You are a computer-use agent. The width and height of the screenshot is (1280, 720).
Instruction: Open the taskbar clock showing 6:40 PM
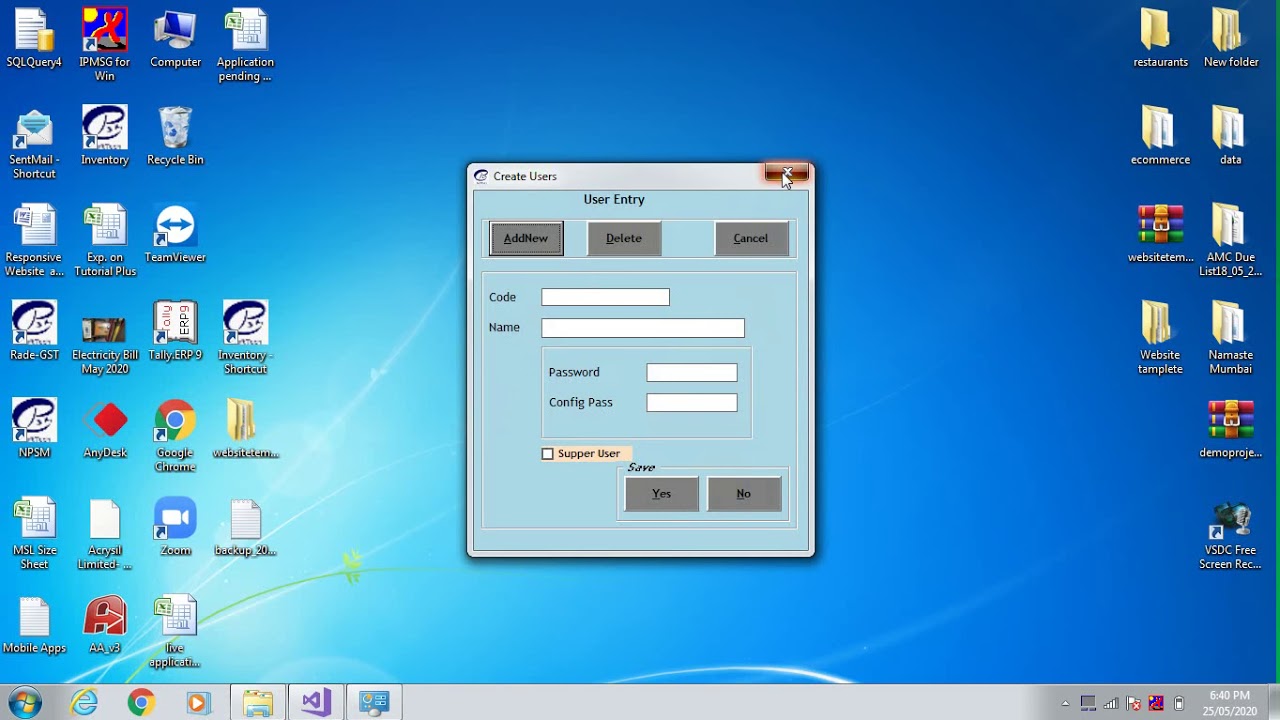pos(1230,703)
